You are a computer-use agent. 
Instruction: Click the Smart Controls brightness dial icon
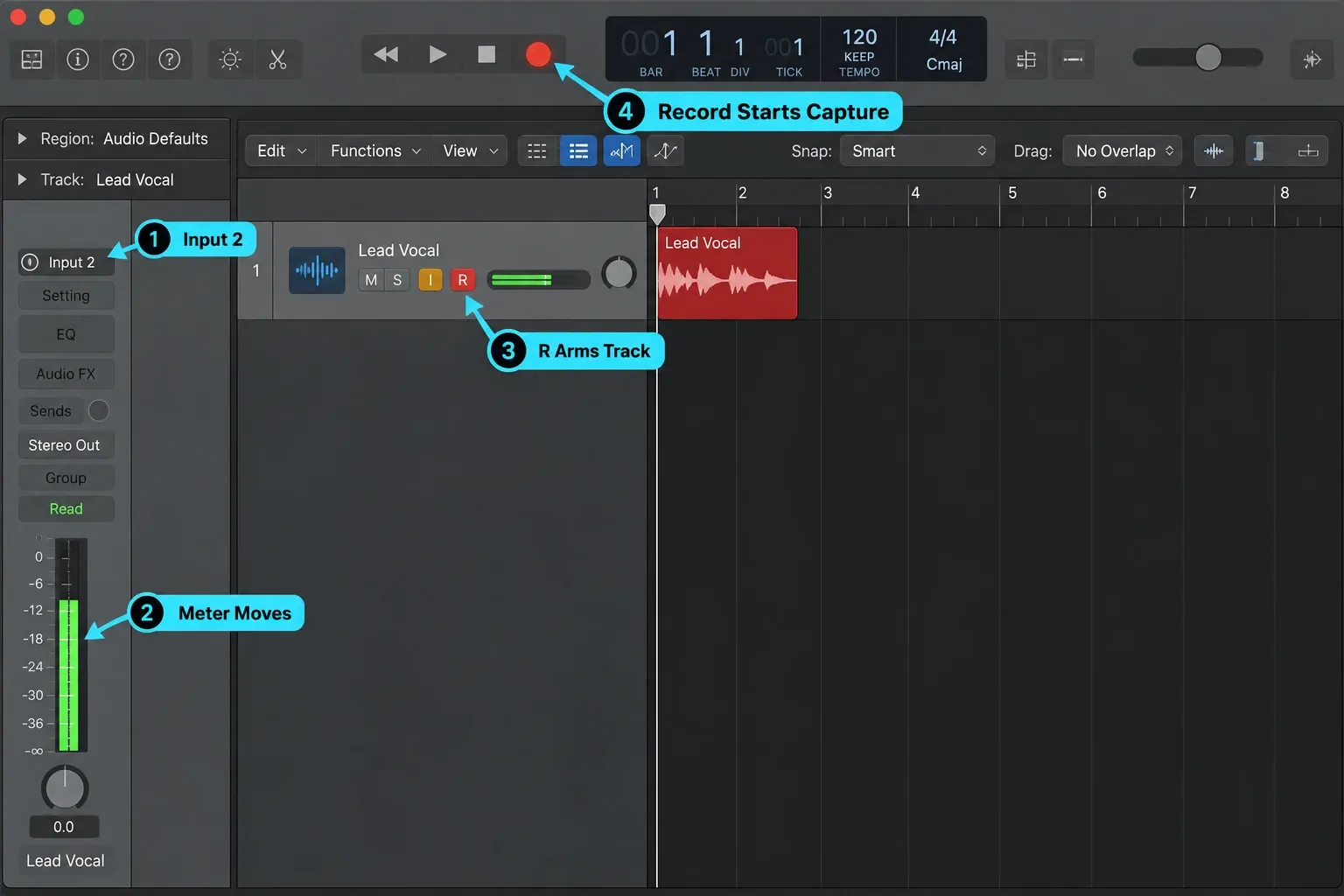point(230,59)
